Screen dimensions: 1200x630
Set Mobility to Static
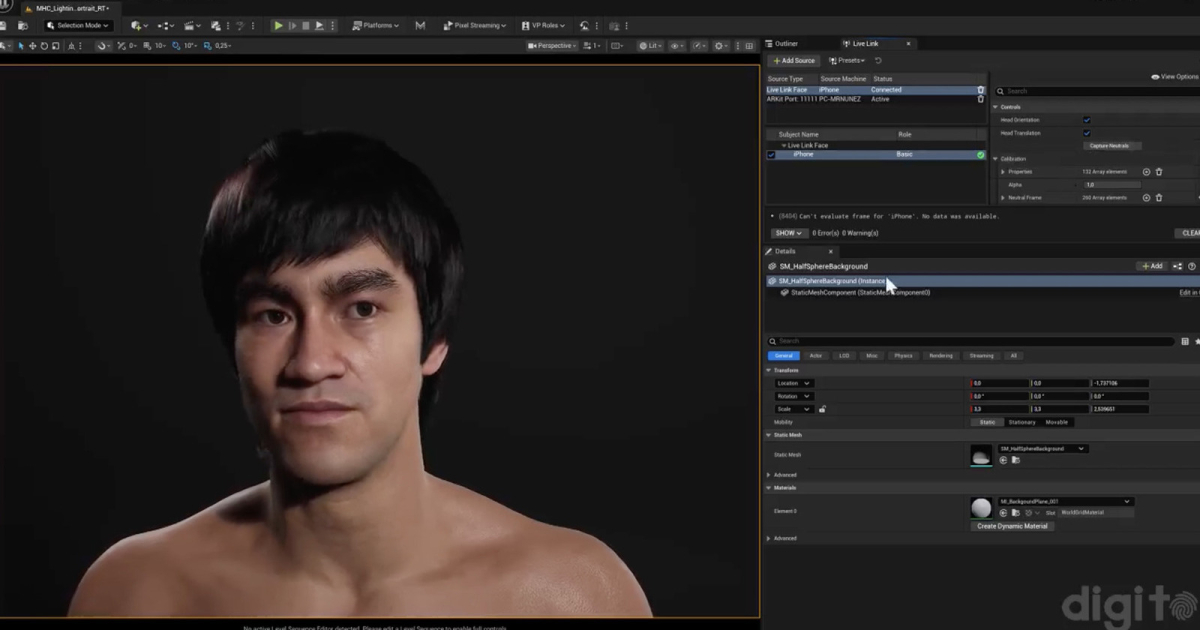pyautogui.click(x=987, y=422)
